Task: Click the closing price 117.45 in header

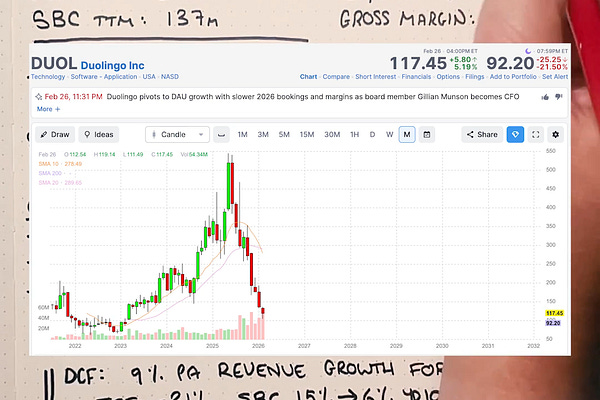Action: click(418, 64)
